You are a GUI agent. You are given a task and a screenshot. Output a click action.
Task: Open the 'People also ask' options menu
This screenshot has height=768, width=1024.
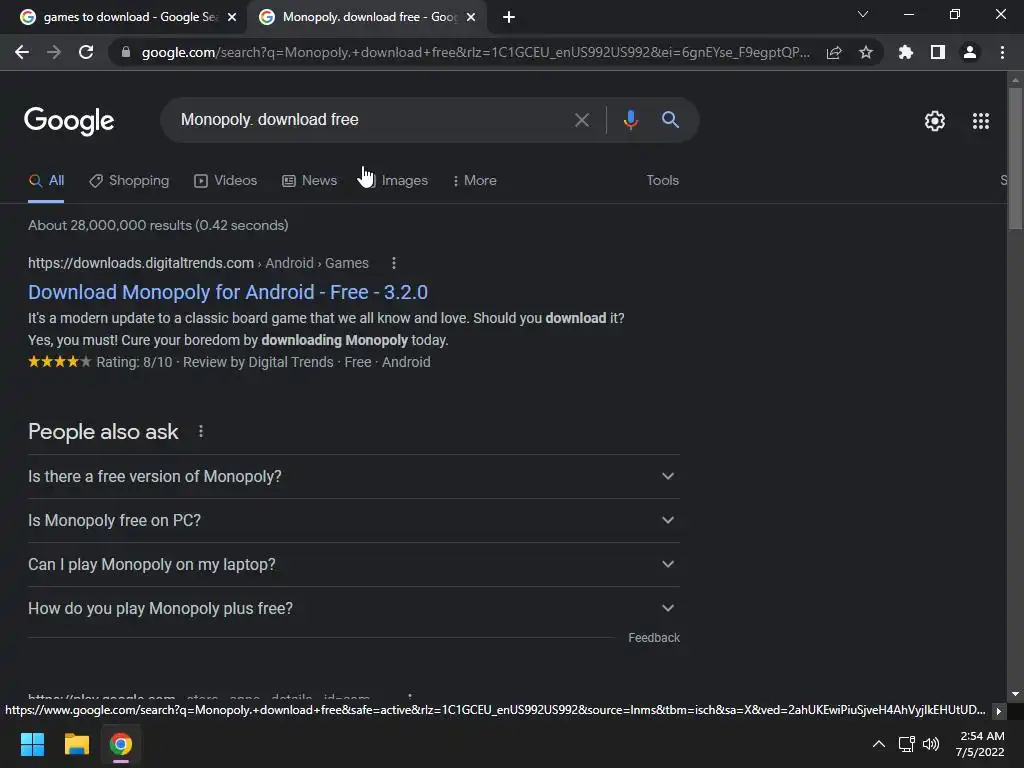pyautogui.click(x=200, y=432)
